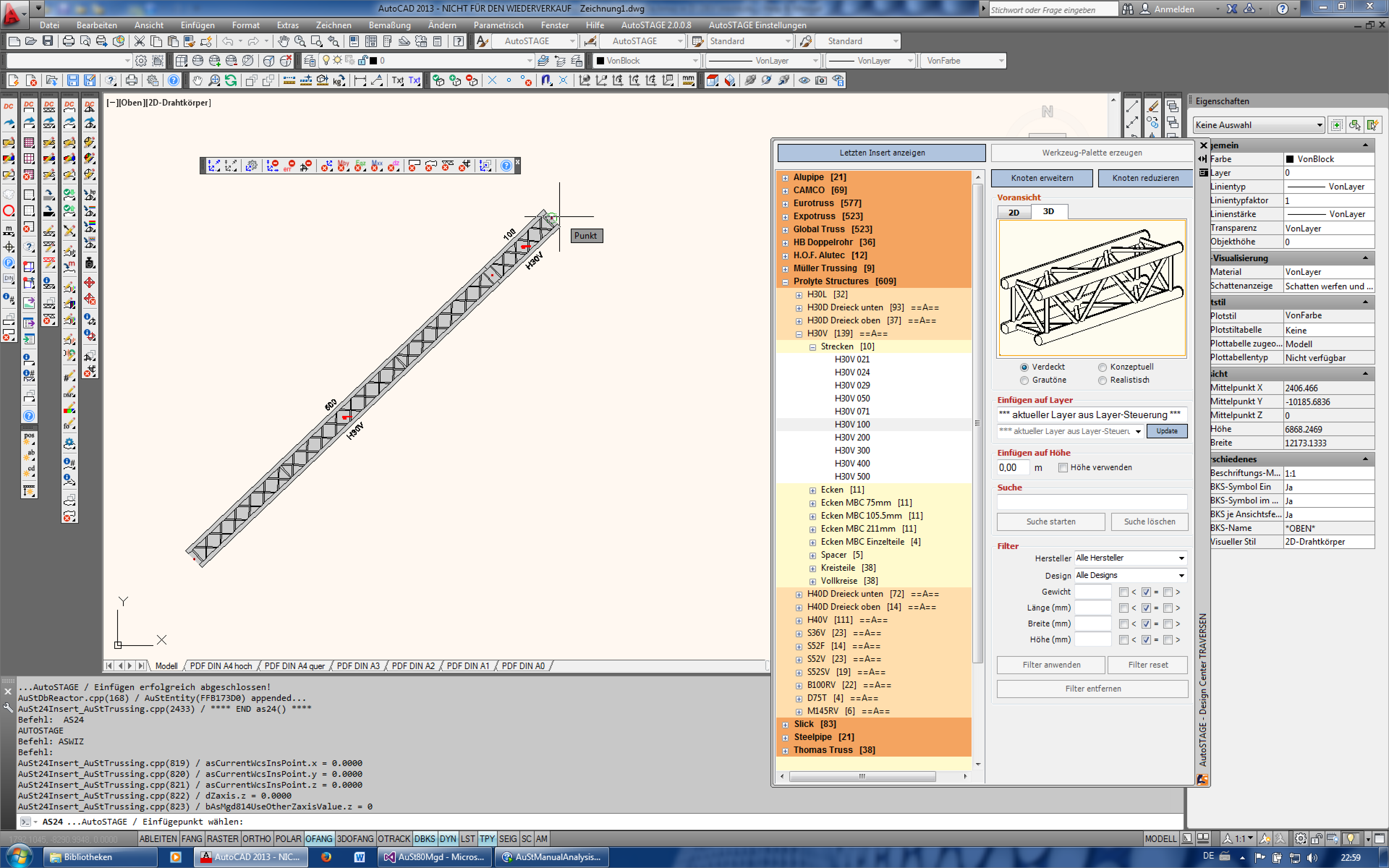Switch to the 2D preview tab

coord(1014,212)
